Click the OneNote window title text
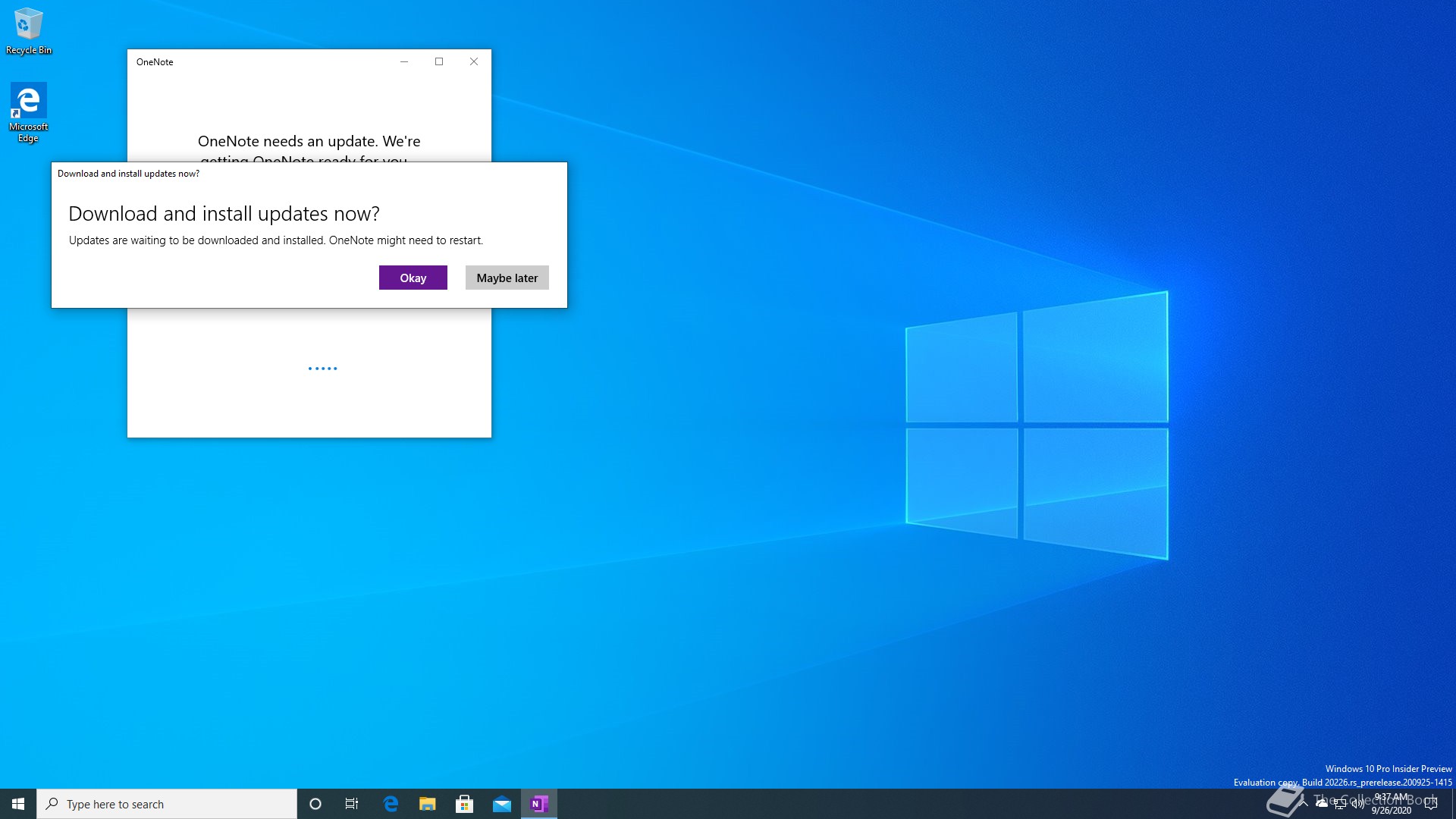1456x819 pixels. [x=155, y=62]
